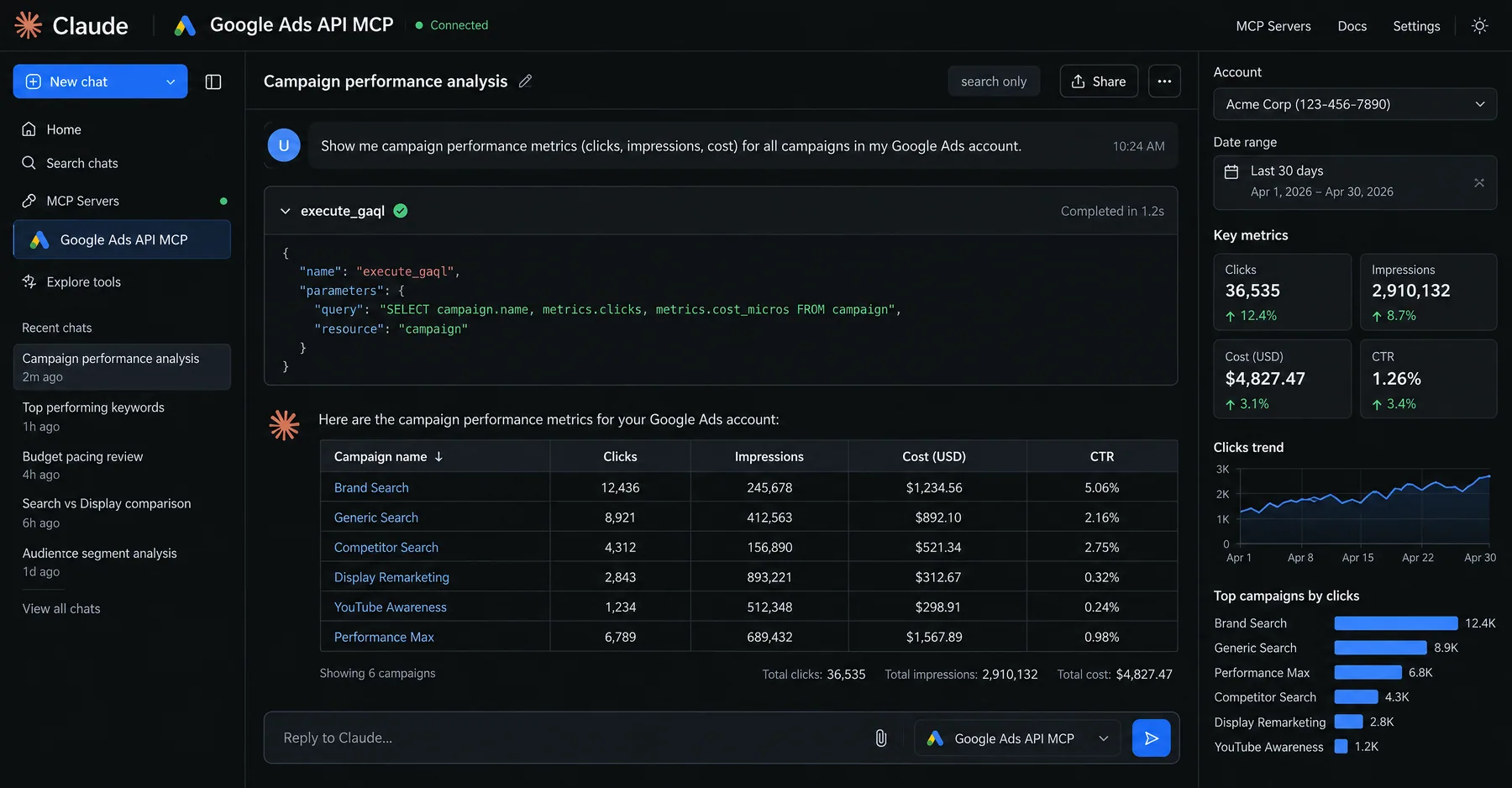Click the Share button

point(1099,81)
